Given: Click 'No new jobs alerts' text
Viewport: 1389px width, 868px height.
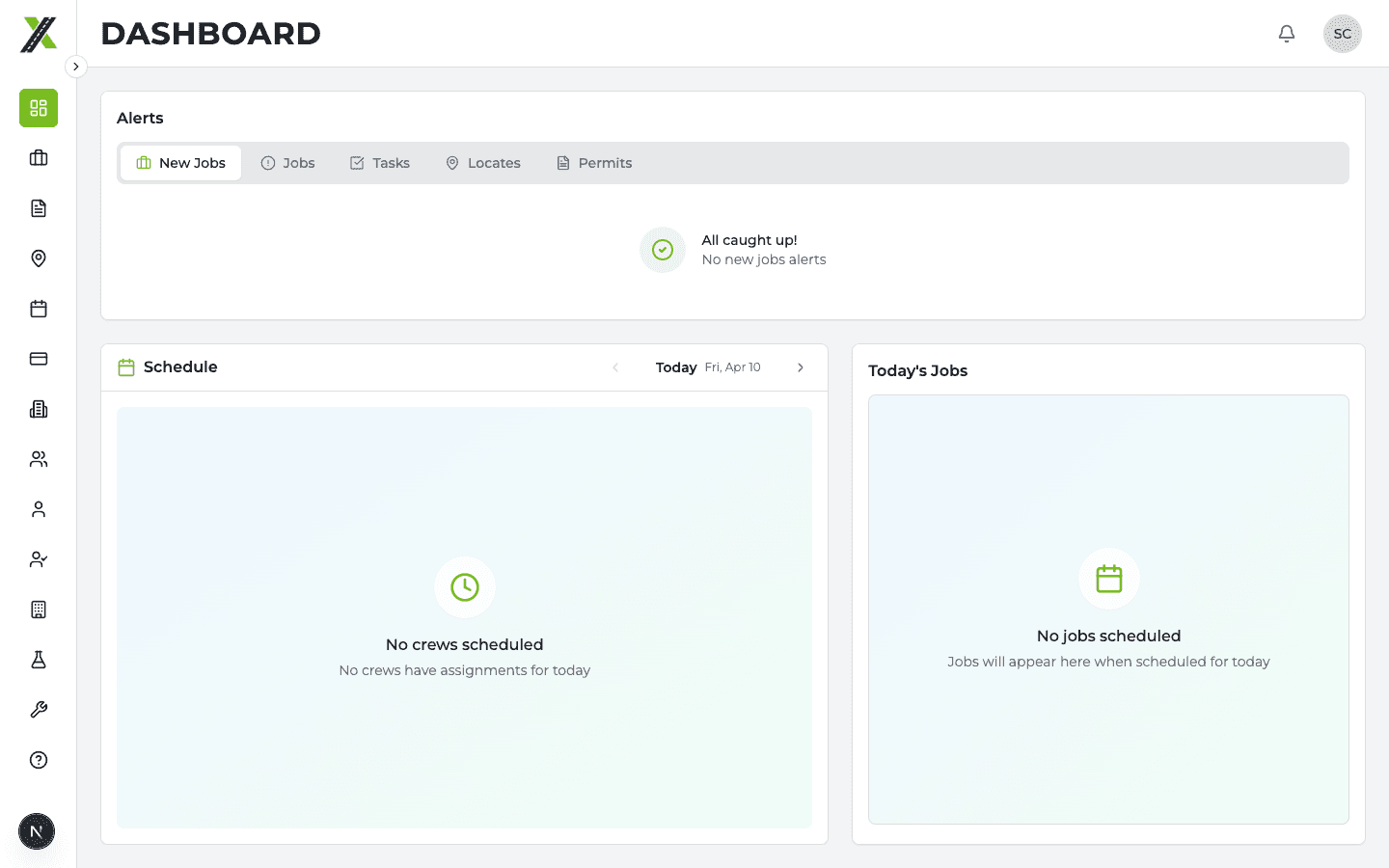Looking at the screenshot, I should tap(764, 259).
